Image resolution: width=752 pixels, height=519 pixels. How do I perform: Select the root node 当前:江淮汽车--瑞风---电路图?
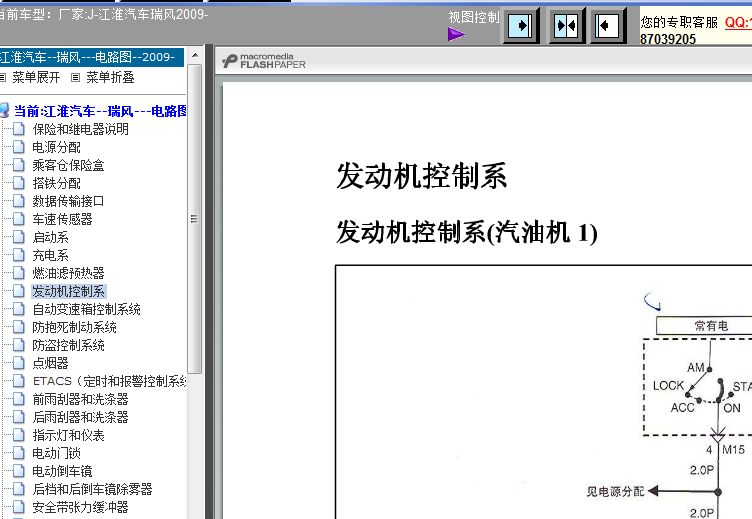(100, 111)
